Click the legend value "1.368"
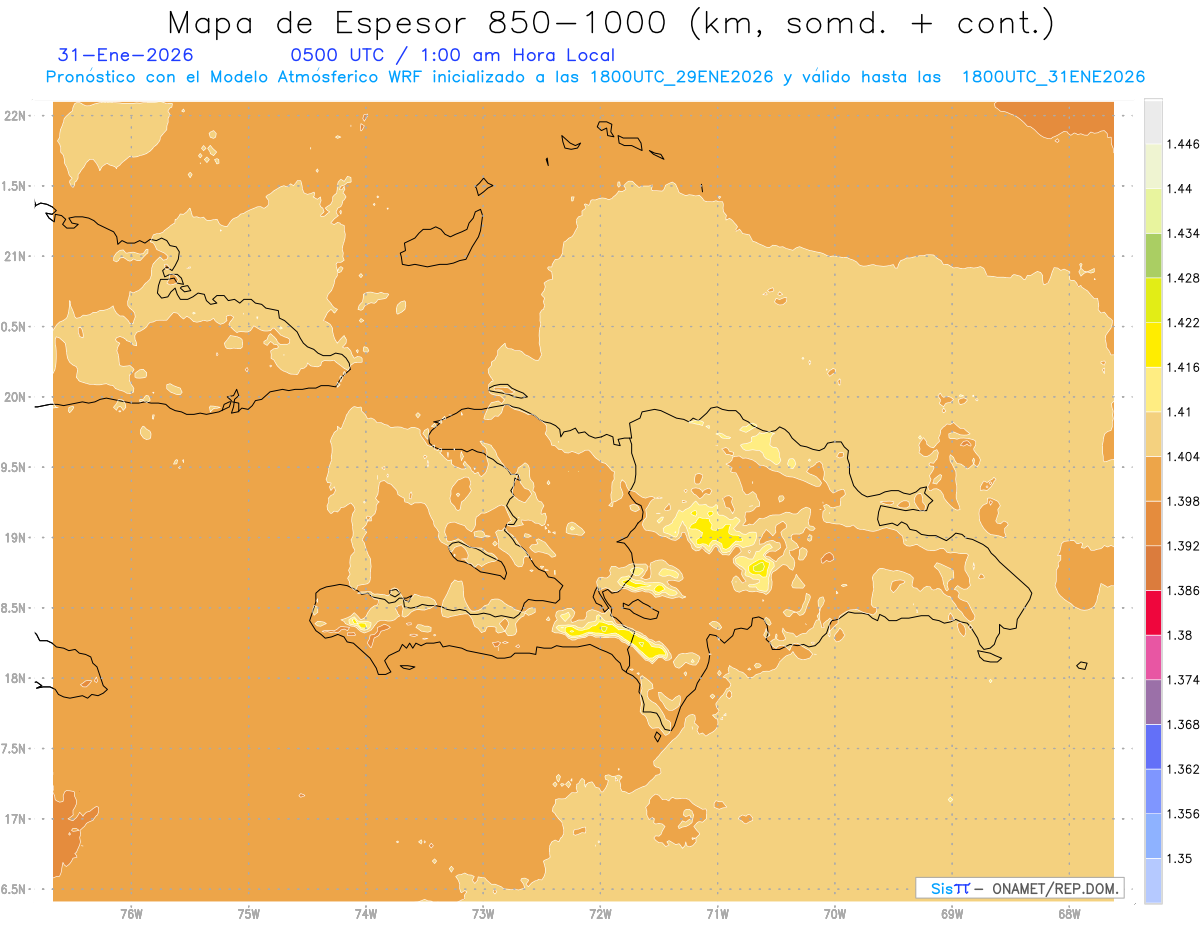The image size is (1200, 927). tap(1184, 725)
